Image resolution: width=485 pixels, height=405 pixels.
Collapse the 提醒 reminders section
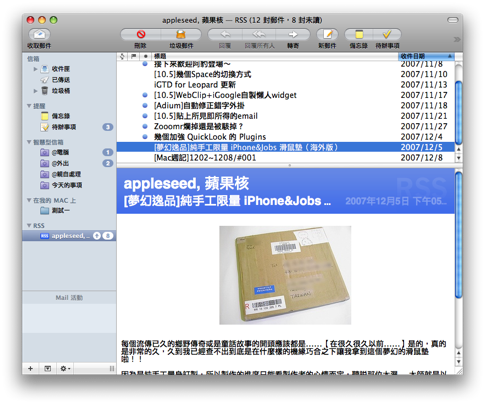[x=29, y=106]
